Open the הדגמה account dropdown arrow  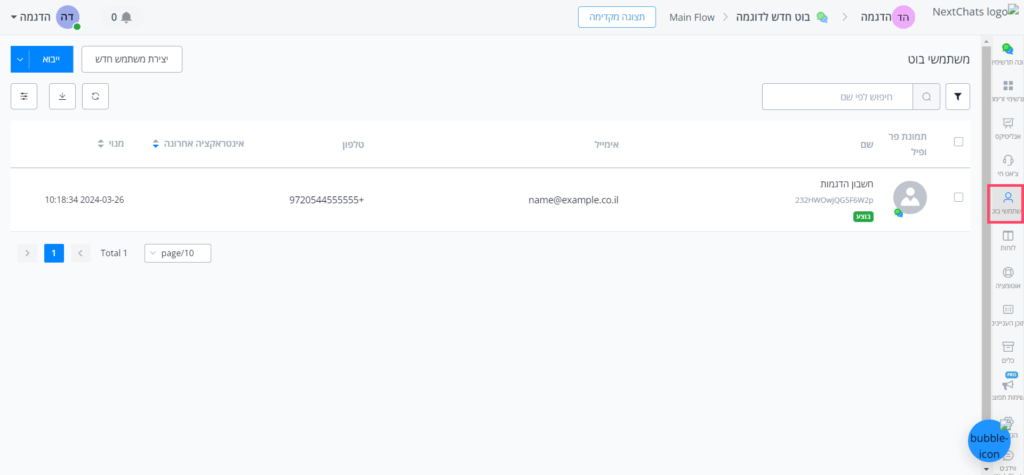click(x=14, y=17)
